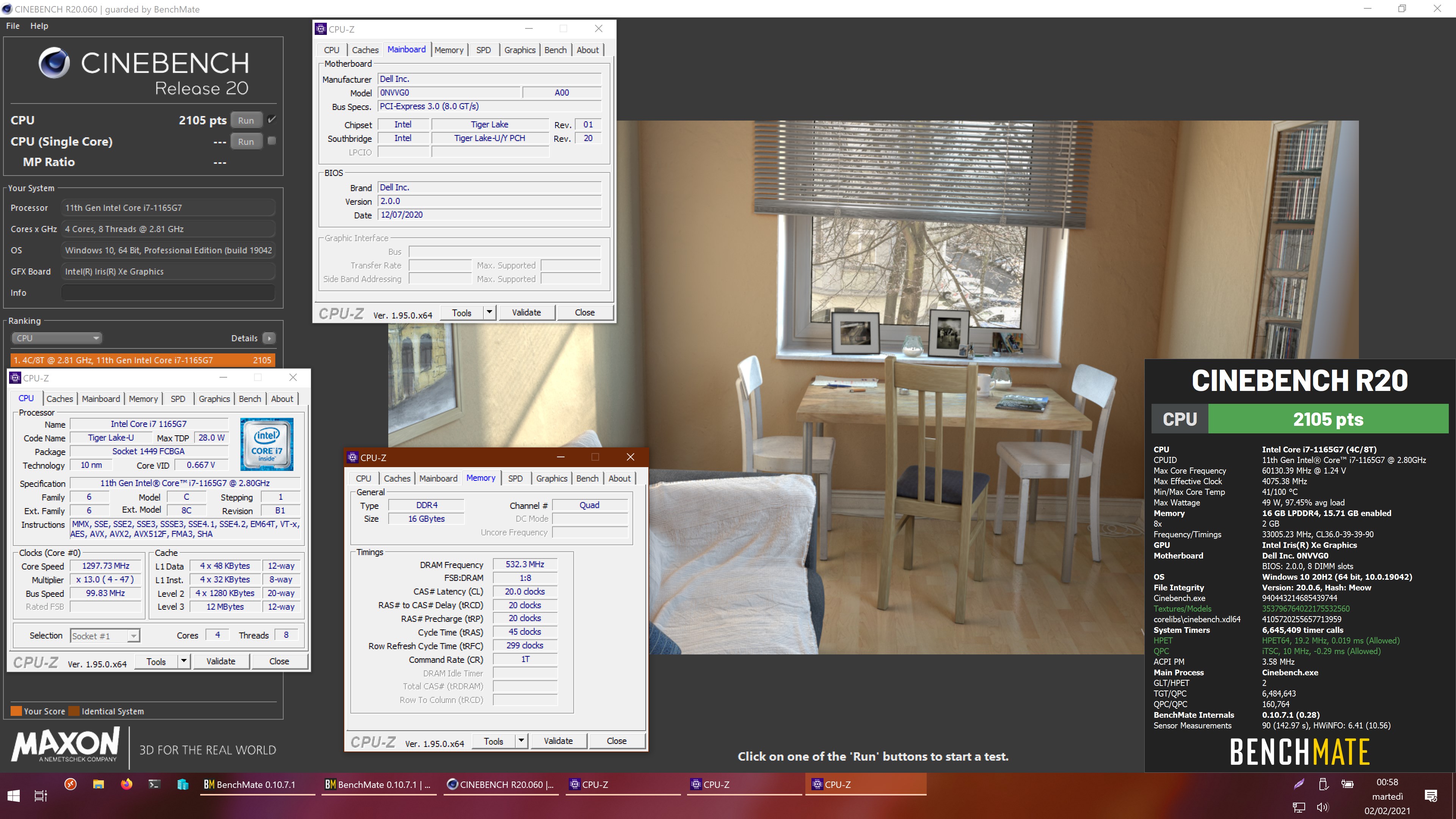Run the CPU multi-core benchmark

[x=246, y=121]
